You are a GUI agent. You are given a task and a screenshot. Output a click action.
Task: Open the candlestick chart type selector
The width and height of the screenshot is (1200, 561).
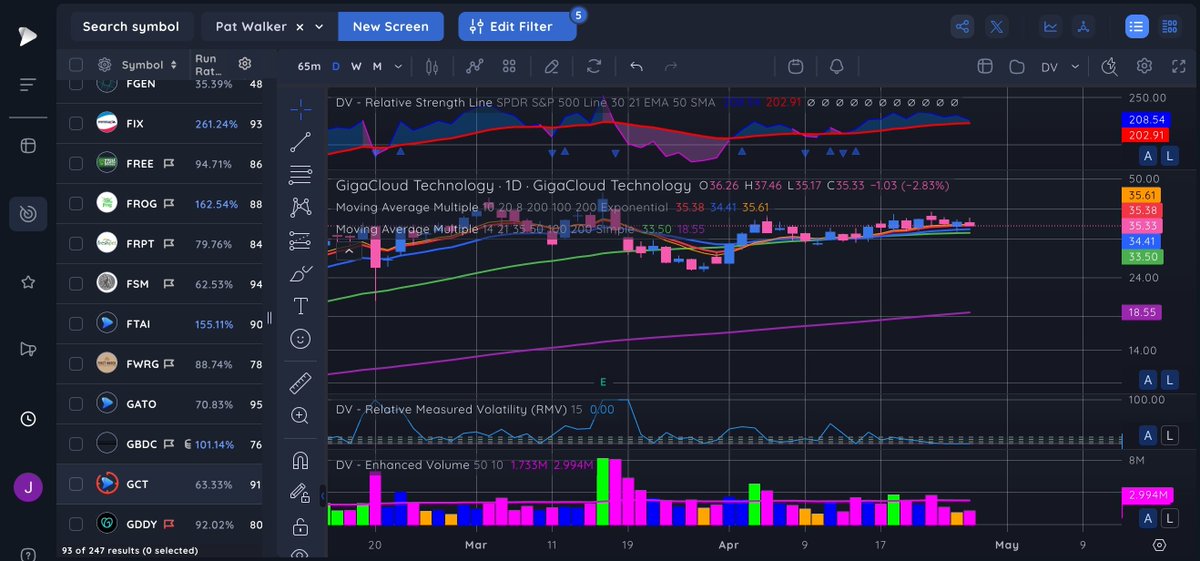click(x=433, y=67)
